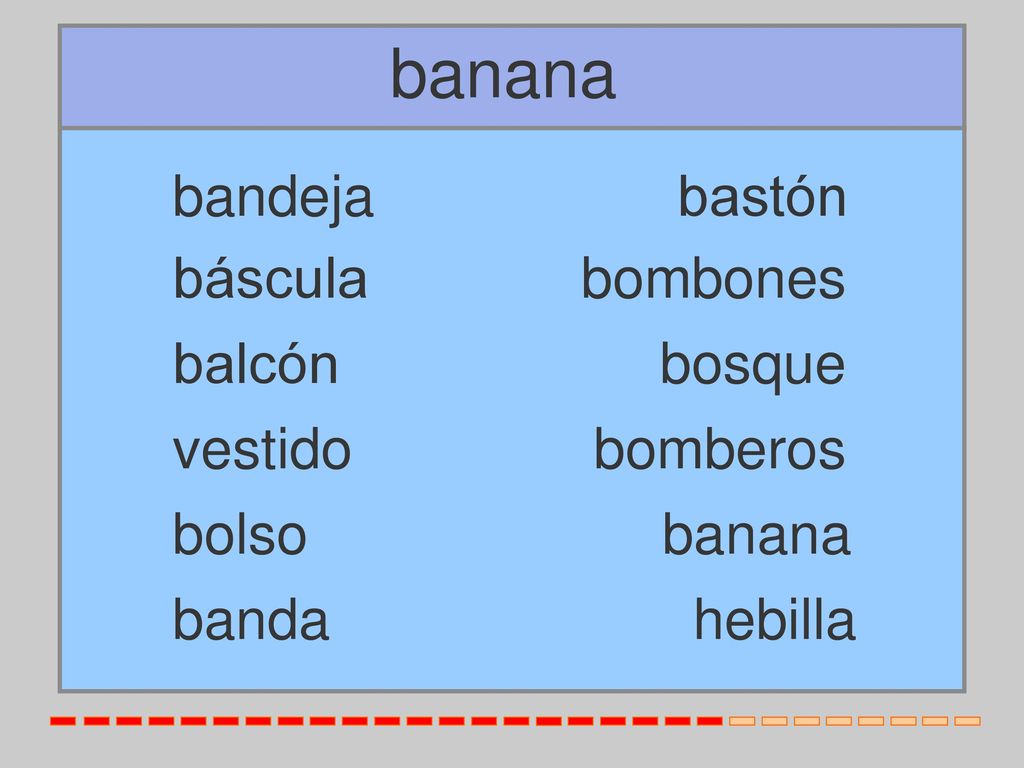Click the word bosque
The image size is (1024, 768).
point(753,366)
